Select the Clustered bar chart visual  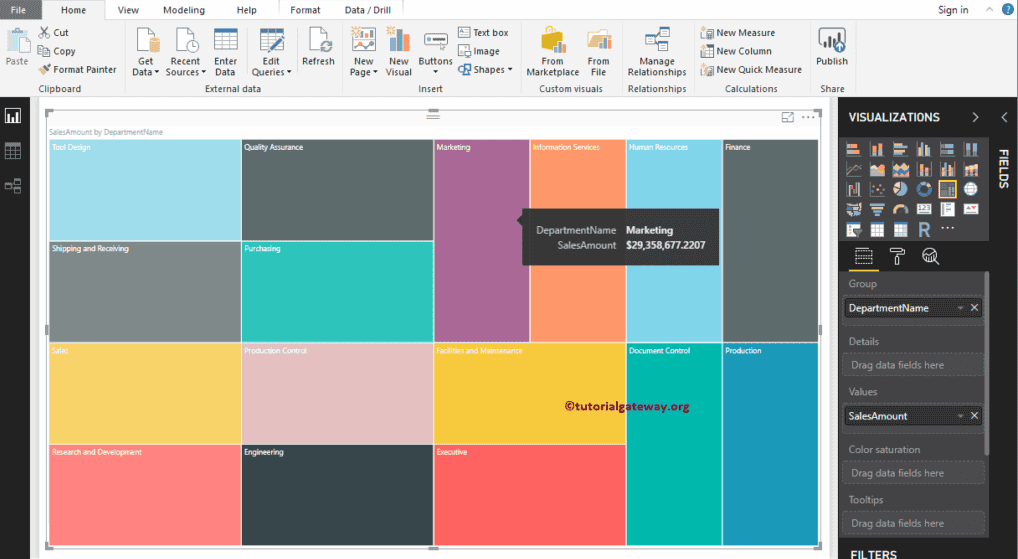900,150
